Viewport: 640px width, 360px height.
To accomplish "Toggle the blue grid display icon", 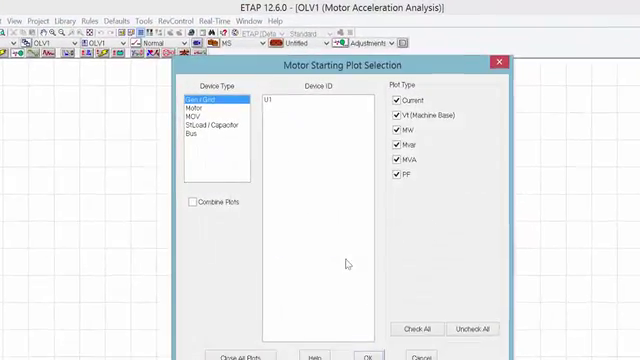I will click(x=140, y=33).
